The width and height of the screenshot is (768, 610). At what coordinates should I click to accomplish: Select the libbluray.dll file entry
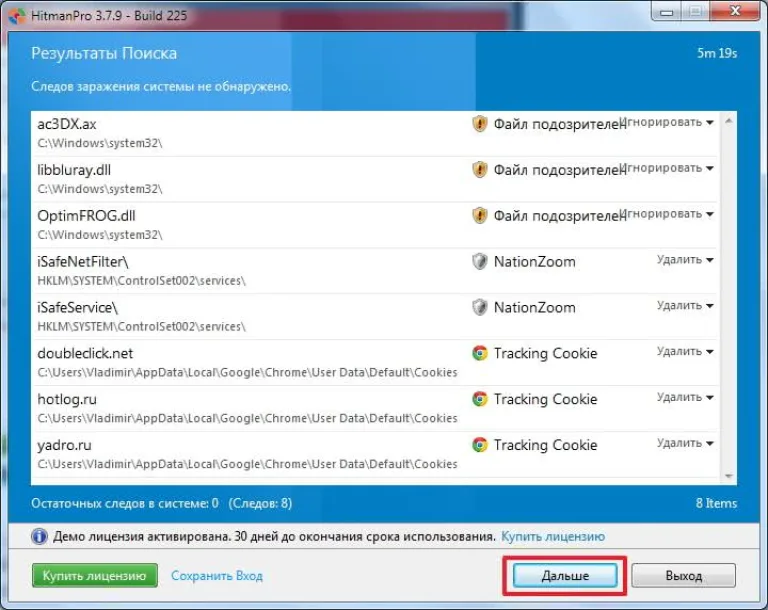[x=375, y=179]
